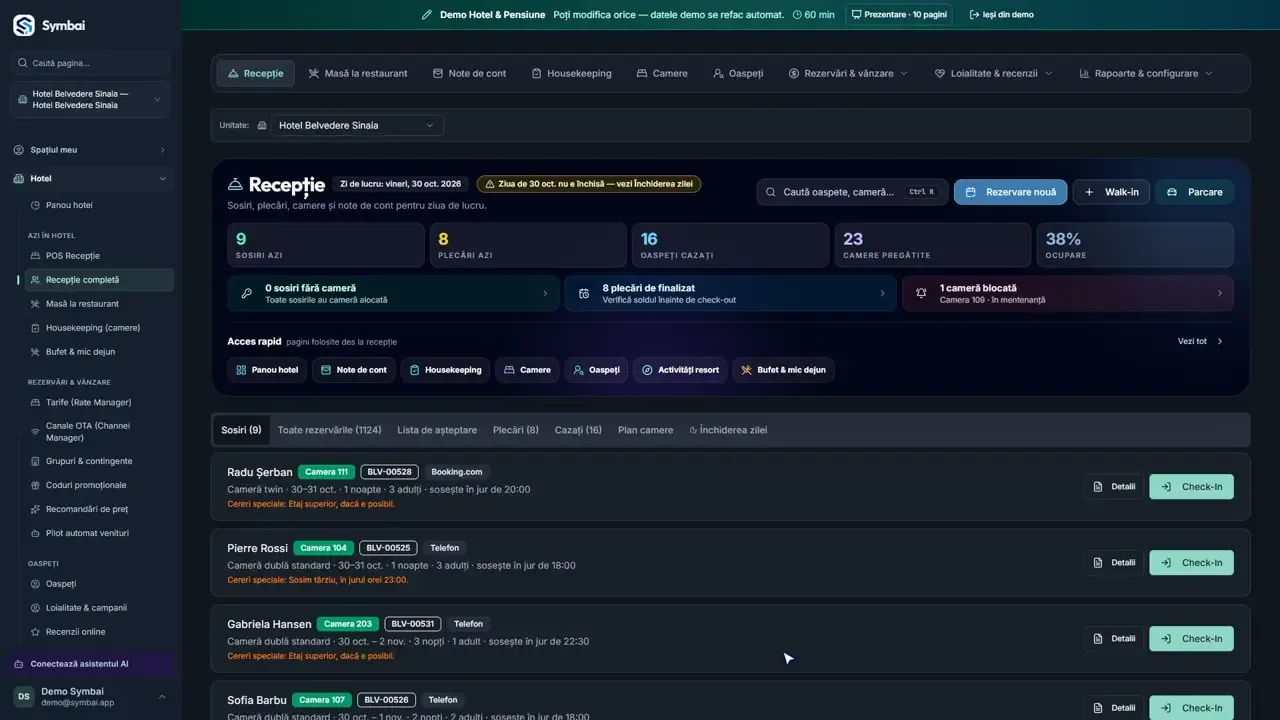This screenshot has height=720, width=1280.
Task: Open the 1 cameră blocată alert
Action: pos(1068,294)
